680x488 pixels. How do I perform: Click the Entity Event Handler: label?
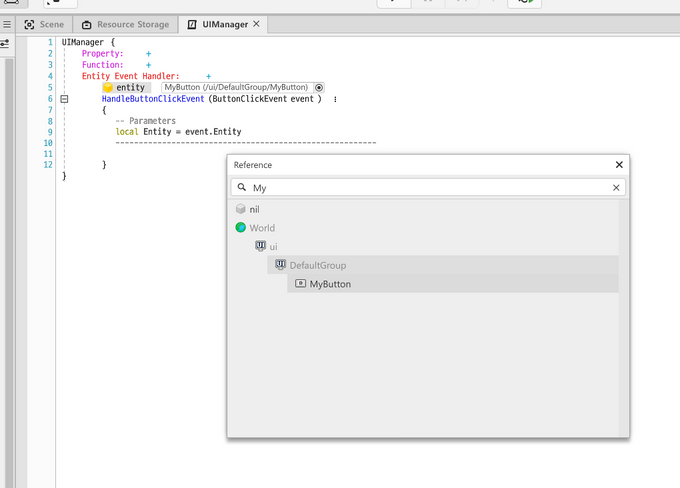131,76
